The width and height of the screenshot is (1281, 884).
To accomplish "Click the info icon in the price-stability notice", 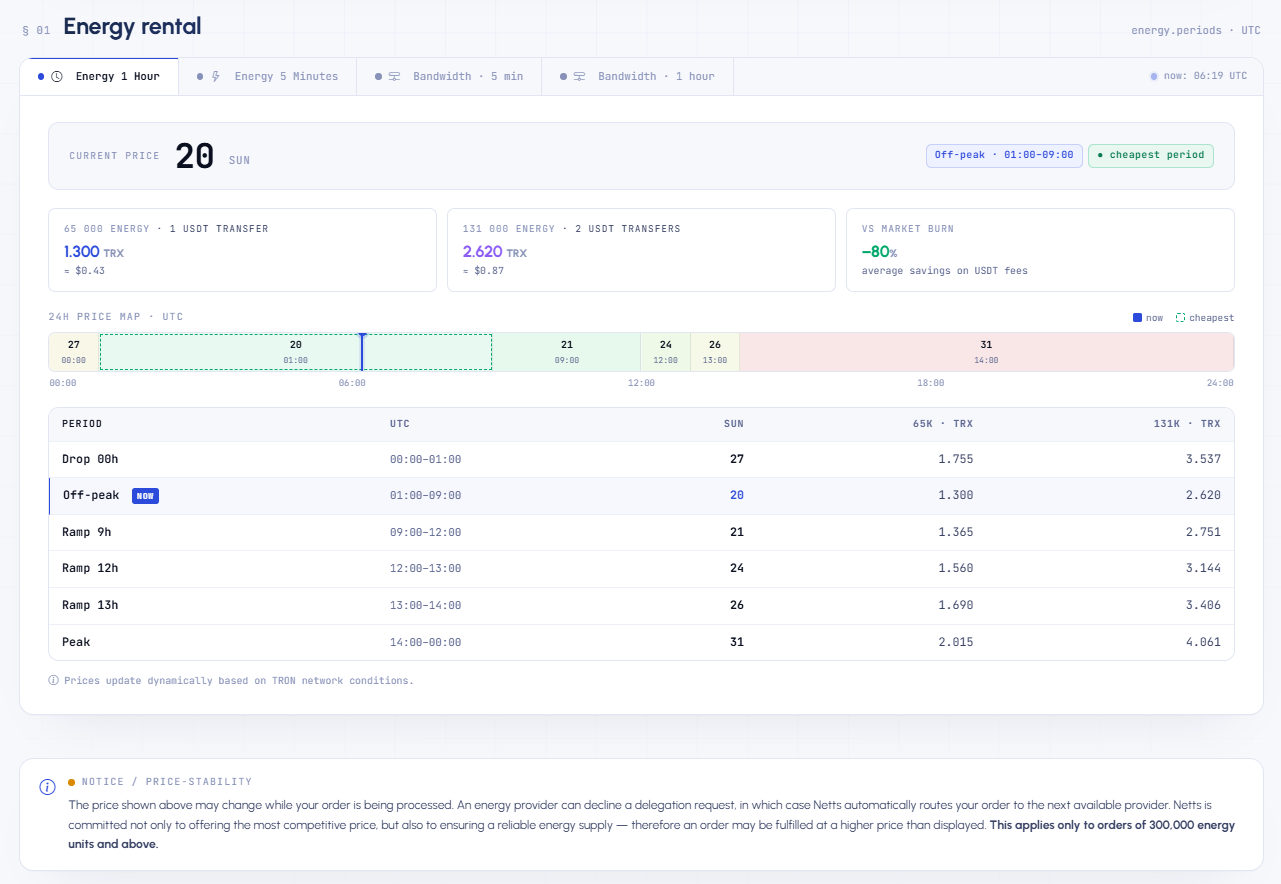I will tap(47, 787).
